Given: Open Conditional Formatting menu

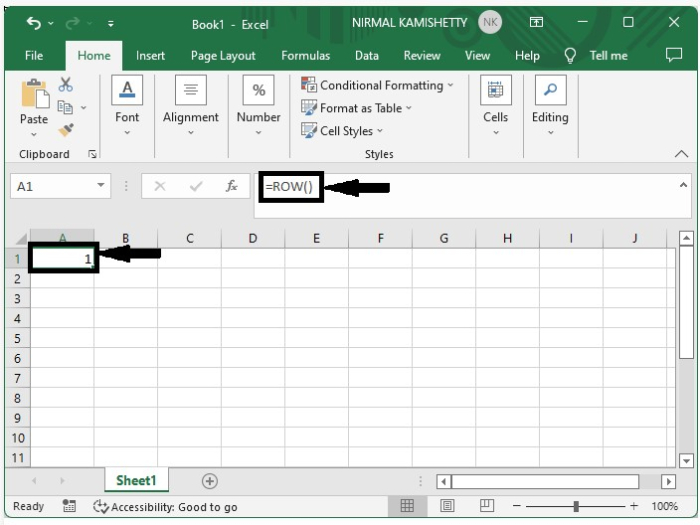Looking at the screenshot, I should pyautogui.click(x=377, y=85).
